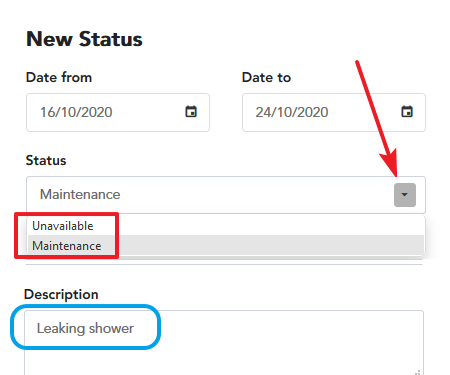
Task: Click the Description text area resize handle
Action: (418, 372)
